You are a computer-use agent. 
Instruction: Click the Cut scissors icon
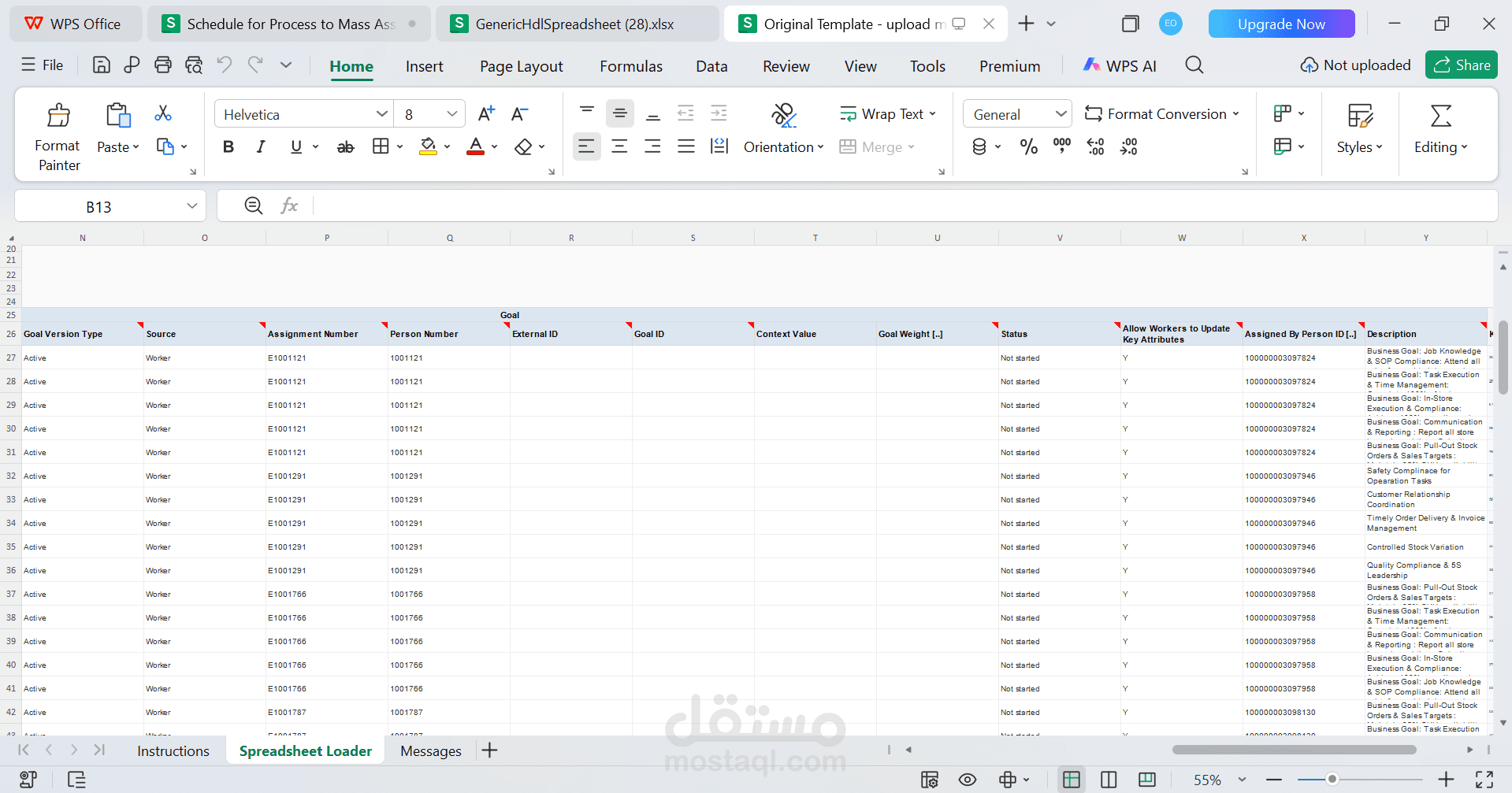163,113
